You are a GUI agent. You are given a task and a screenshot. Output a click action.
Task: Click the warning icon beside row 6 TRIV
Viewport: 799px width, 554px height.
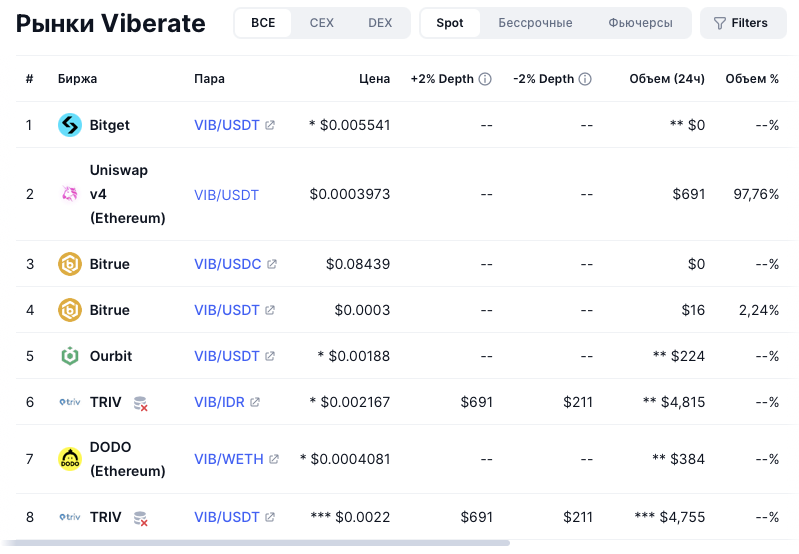(141, 403)
